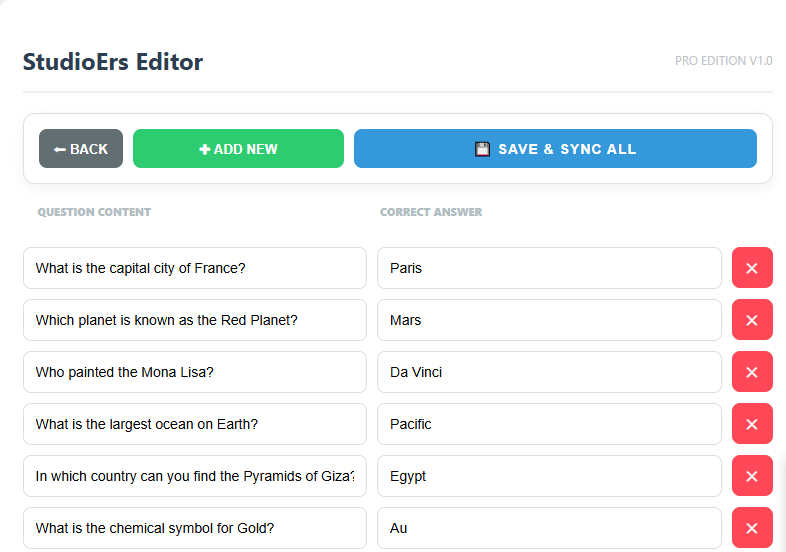Remove the chemical symbol for Gold row
786x552 pixels.
point(752,528)
